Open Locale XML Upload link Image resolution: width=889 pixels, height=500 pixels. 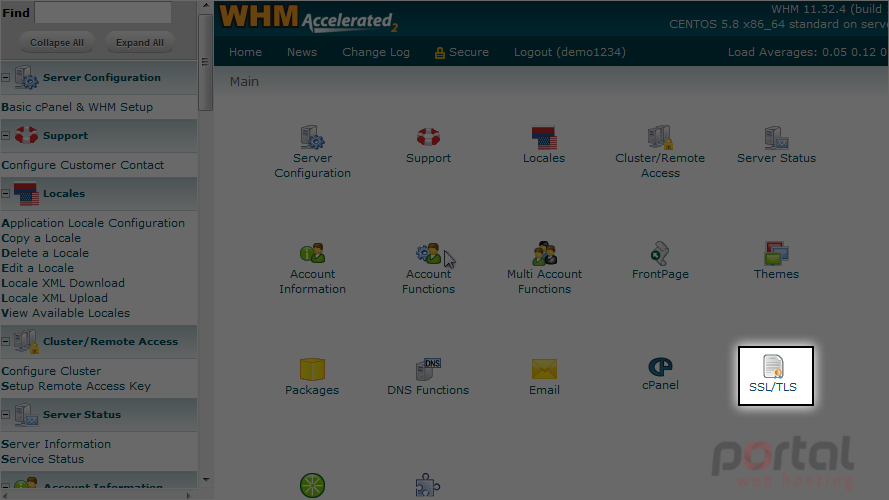[x=54, y=298]
